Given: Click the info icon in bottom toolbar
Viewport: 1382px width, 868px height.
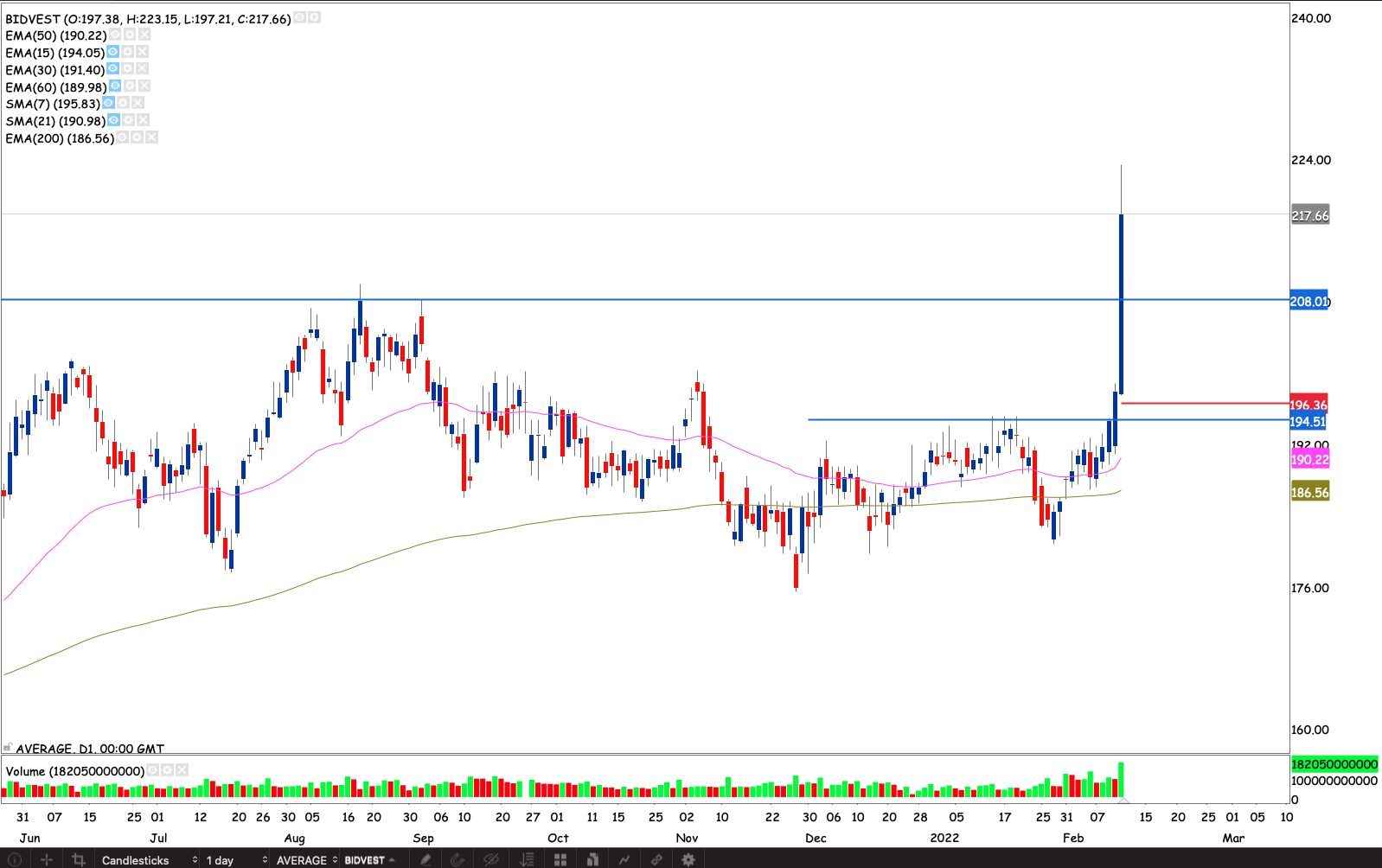Looking at the screenshot, I should tap(15, 859).
